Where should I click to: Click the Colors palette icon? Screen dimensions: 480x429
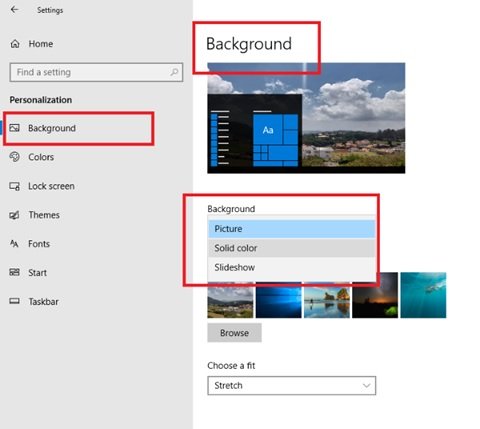pyautogui.click(x=14, y=157)
